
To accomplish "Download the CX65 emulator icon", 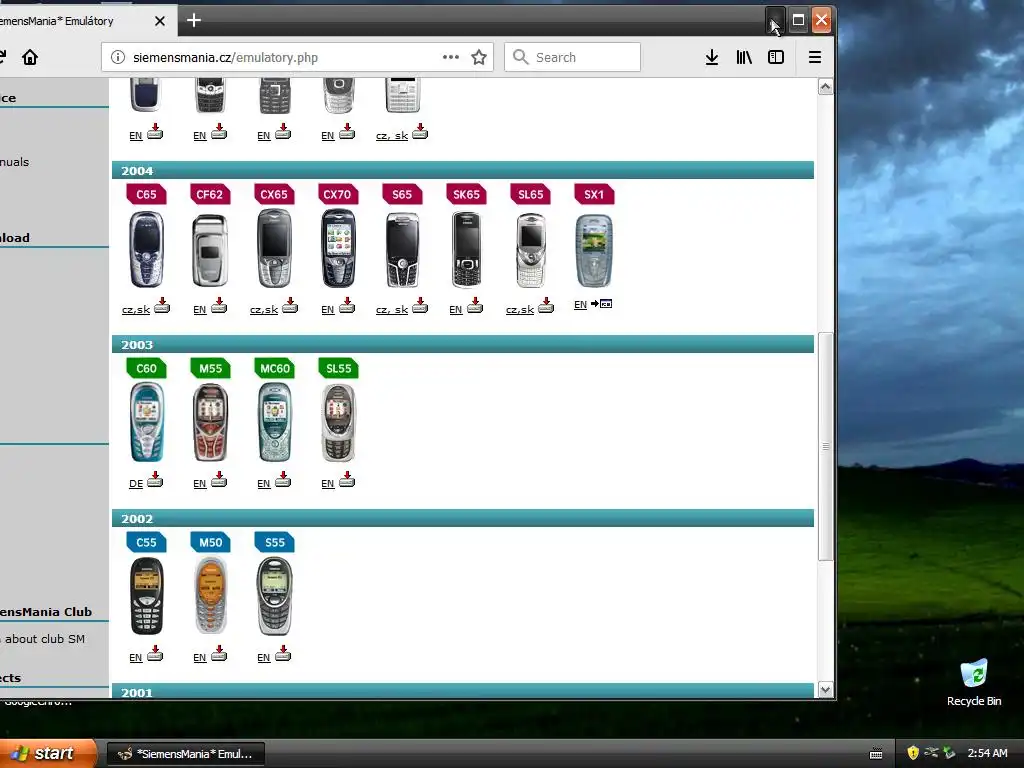I will click(290, 305).
